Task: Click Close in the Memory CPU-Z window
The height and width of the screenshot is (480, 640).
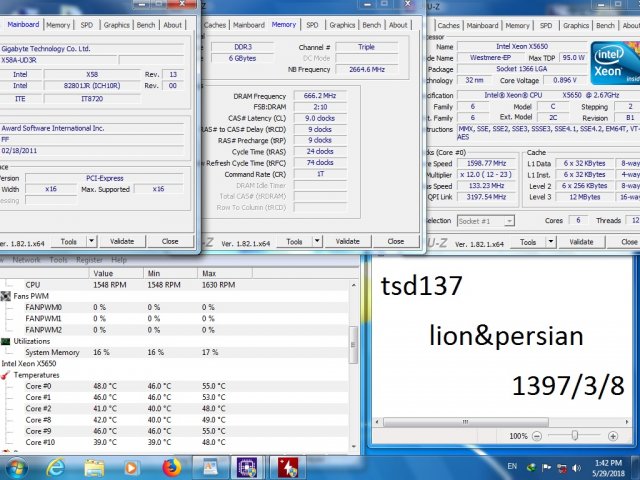Action: pyautogui.click(x=396, y=241)
